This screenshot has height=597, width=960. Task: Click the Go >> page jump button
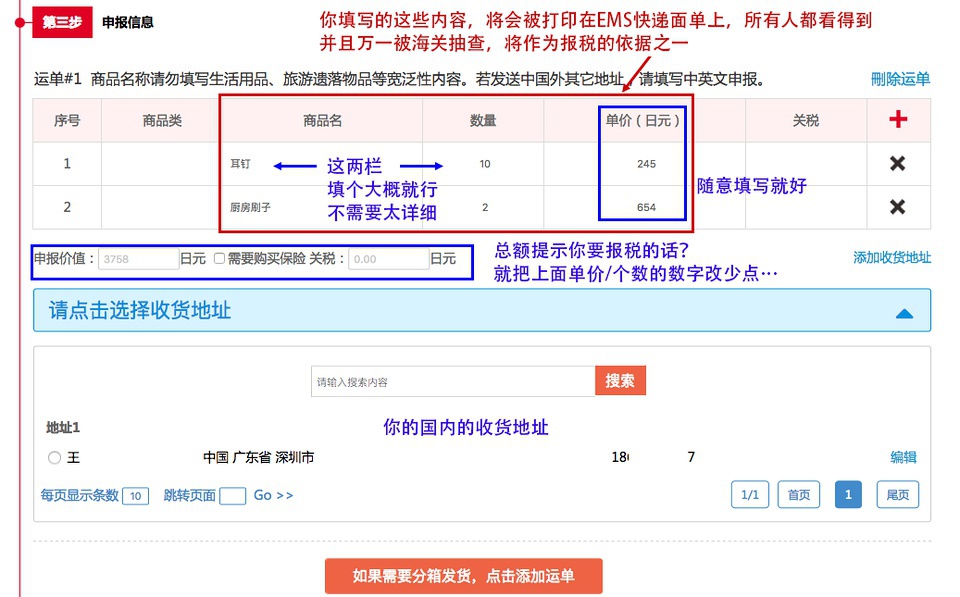pos(272,495)
